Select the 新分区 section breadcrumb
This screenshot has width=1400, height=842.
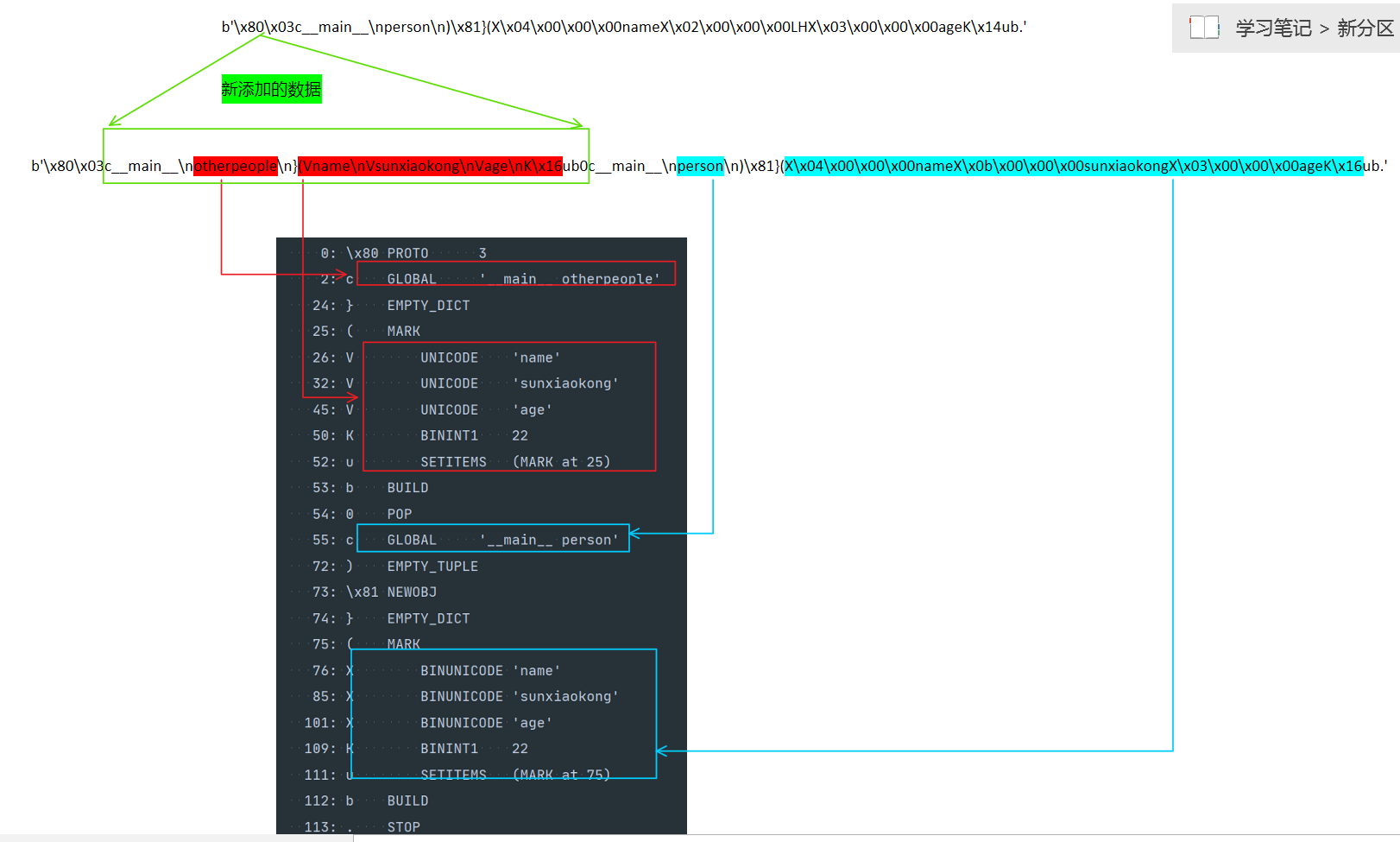click(1365, 28)
